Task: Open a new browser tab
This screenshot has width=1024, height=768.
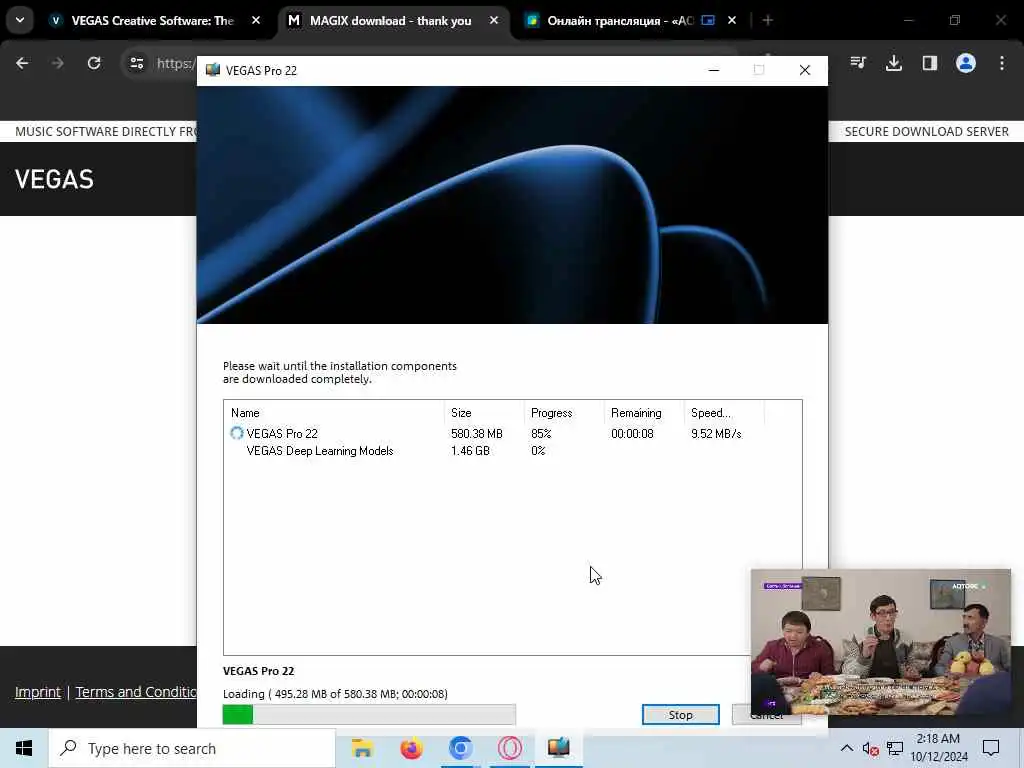Action: [767, 21]
